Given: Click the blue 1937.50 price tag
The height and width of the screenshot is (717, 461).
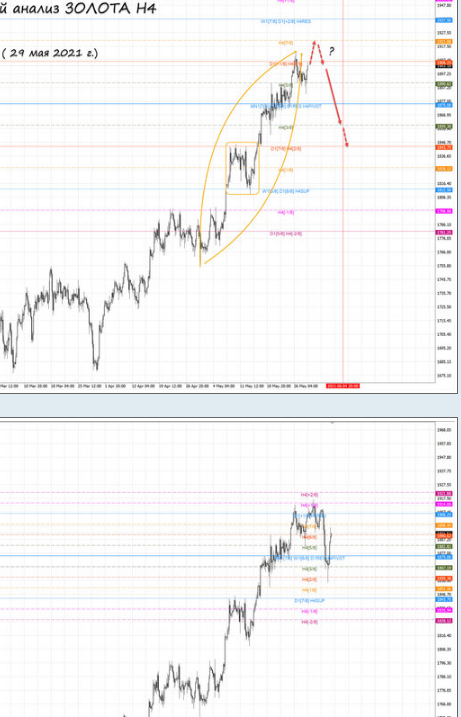Looking at the screenshot, I should pyautogui.click(x=444, y=20).
